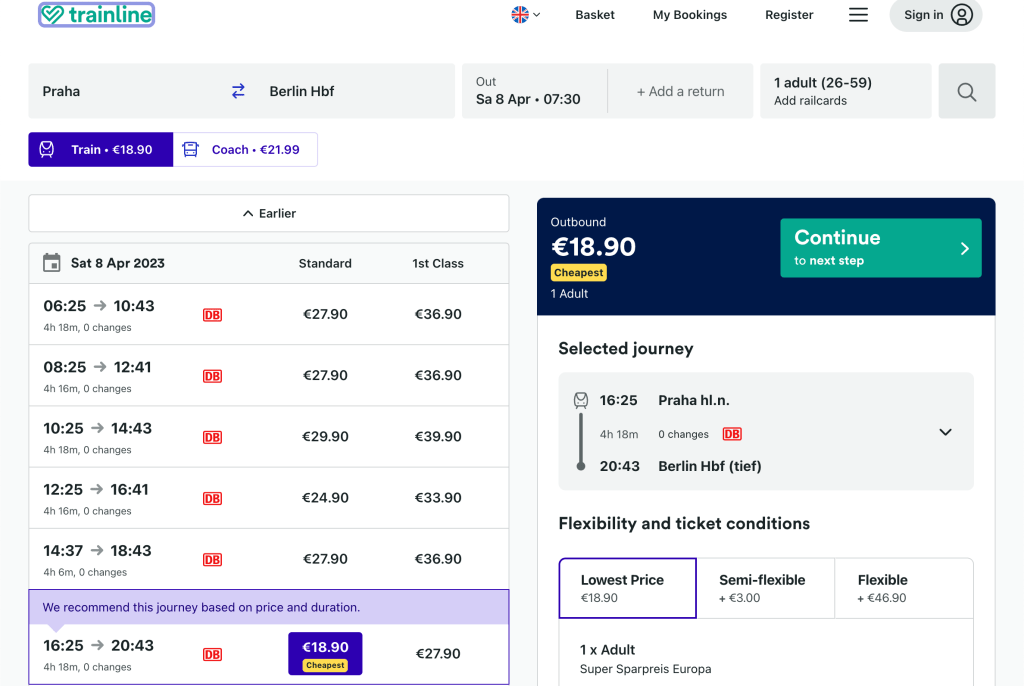Show earlier trains
Viewport: 1024px width, 686px height.
[x=269, y=213]
